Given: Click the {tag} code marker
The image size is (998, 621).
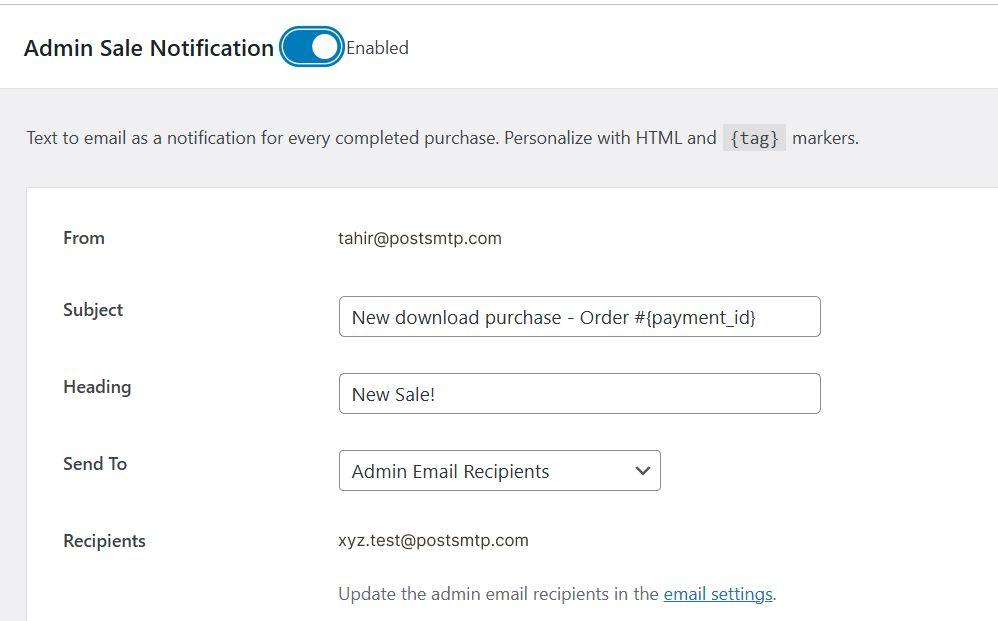Looking at the screenshot, I should click(754, 138).
